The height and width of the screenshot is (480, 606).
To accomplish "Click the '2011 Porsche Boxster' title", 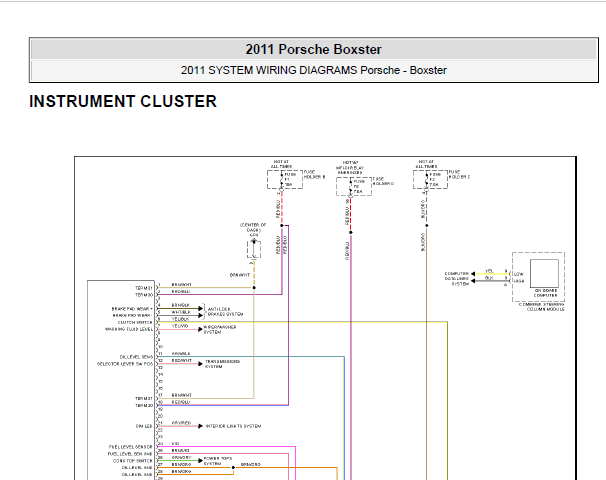I will pyautogui.click(x=313, y=49).
